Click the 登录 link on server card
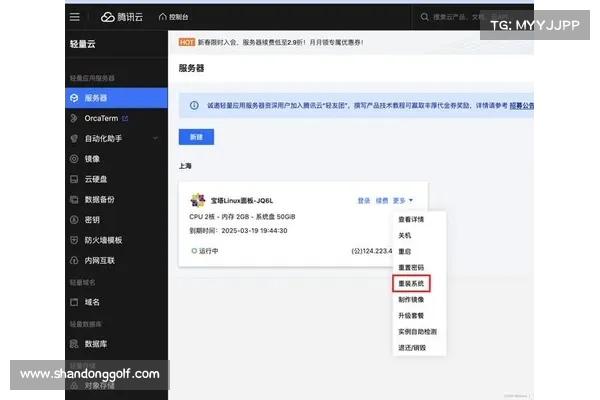This screenshot has width=600, height=400. click(364, 200)
